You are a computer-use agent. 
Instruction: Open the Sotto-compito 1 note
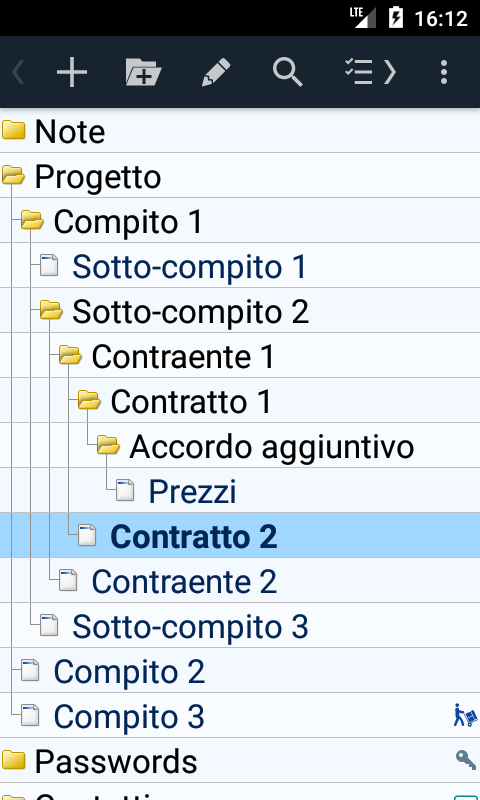pyautogui.click(x=189, y=266)
